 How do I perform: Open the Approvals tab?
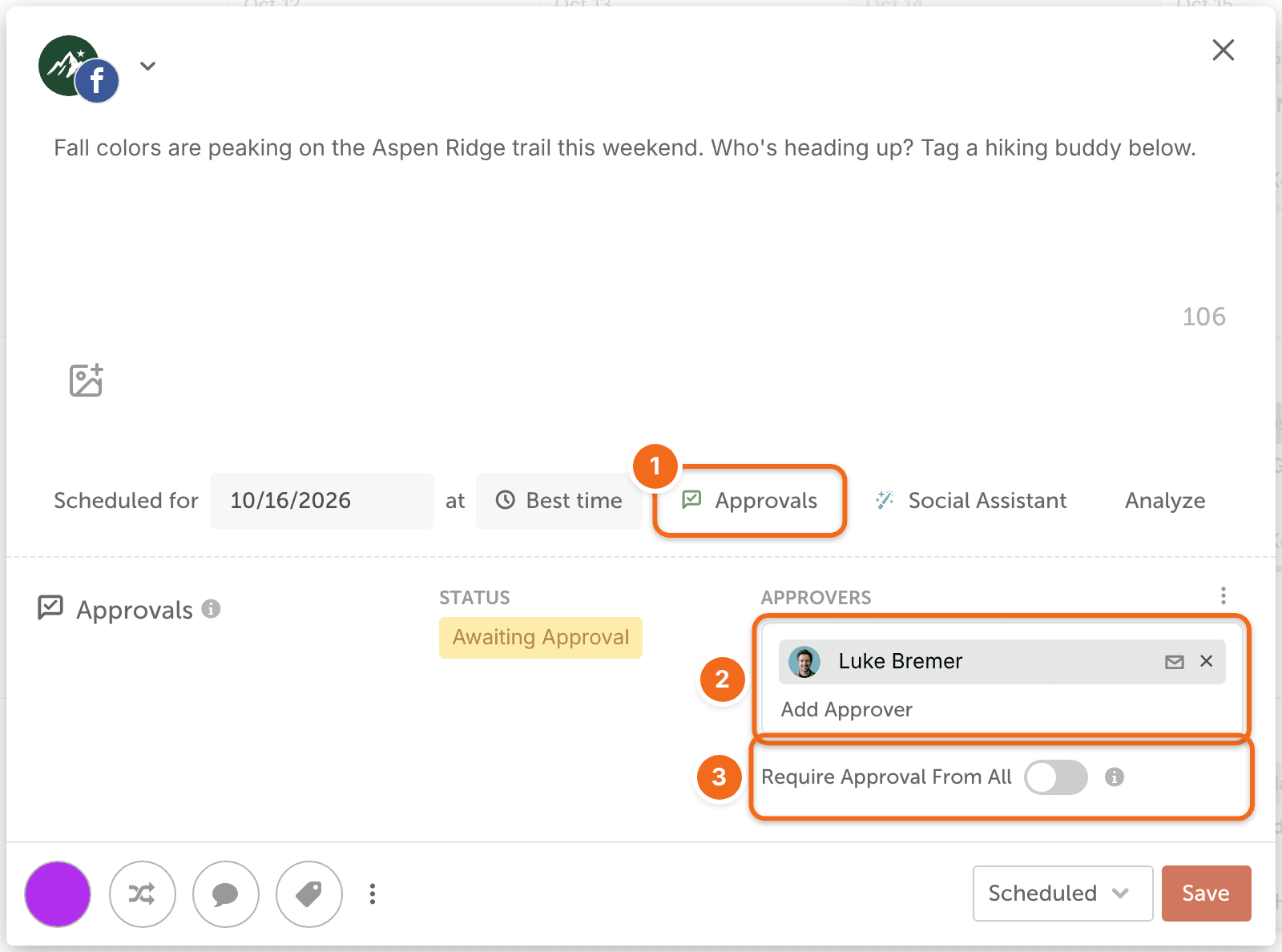749,501
